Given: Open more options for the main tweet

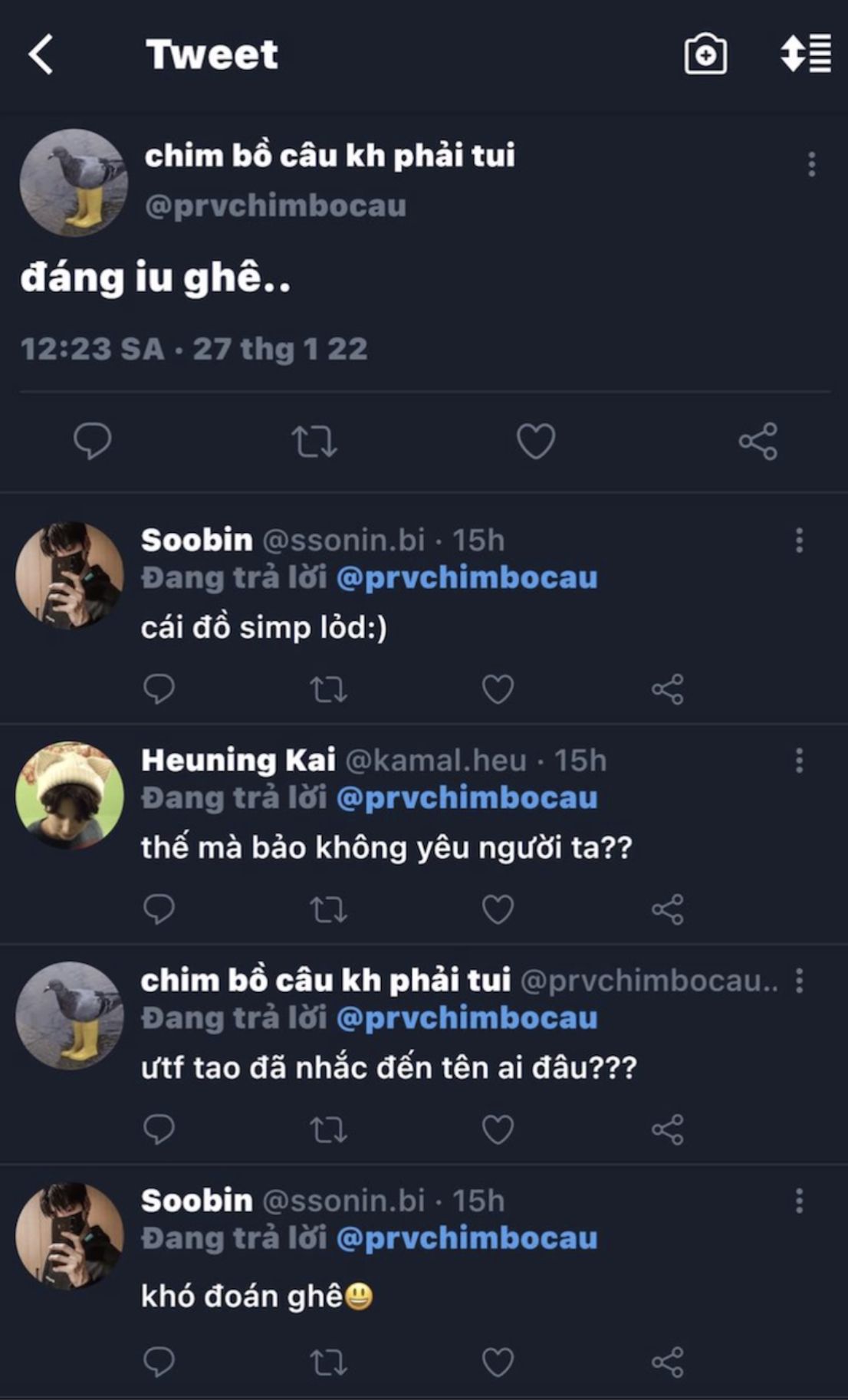Looking at the screenshot, I should click(x=811, y=165).
